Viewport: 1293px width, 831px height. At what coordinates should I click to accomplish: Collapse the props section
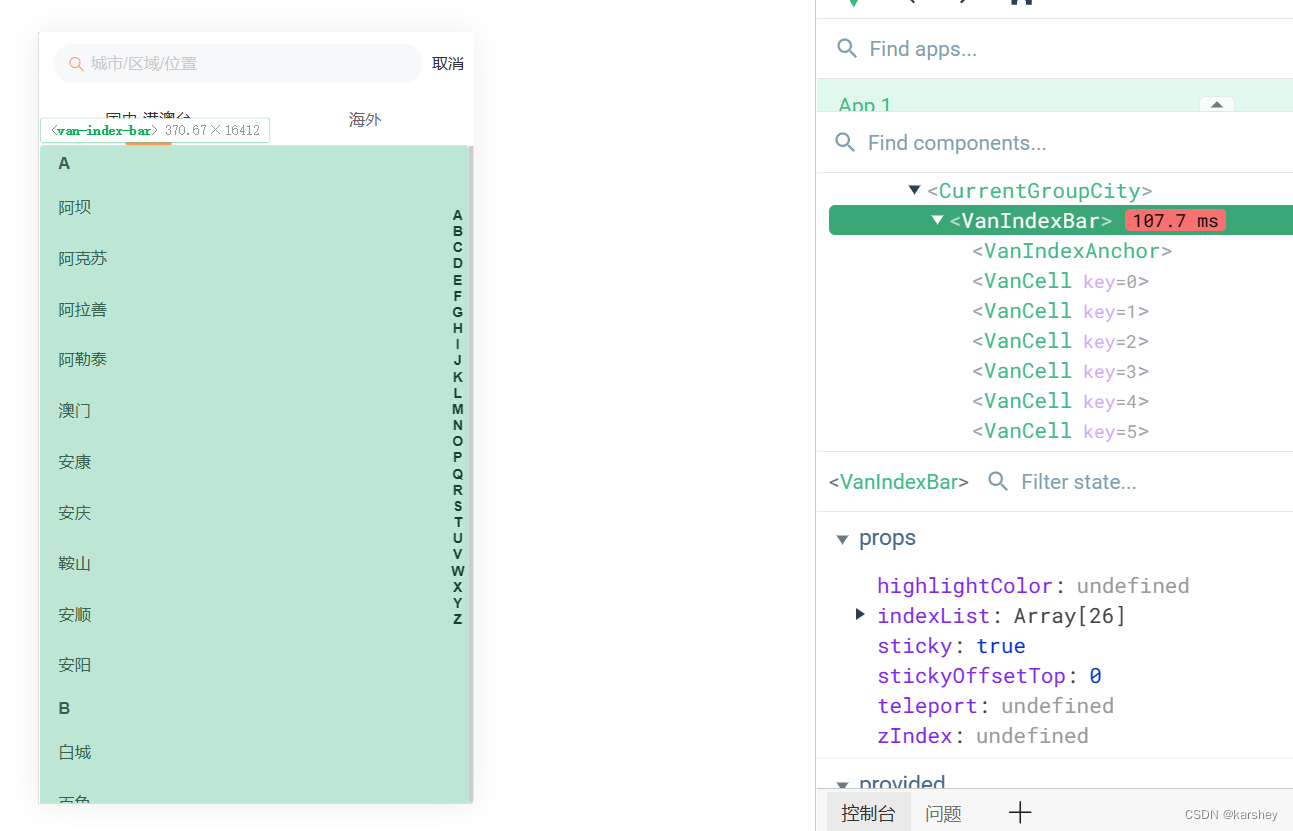click(842, 539)
